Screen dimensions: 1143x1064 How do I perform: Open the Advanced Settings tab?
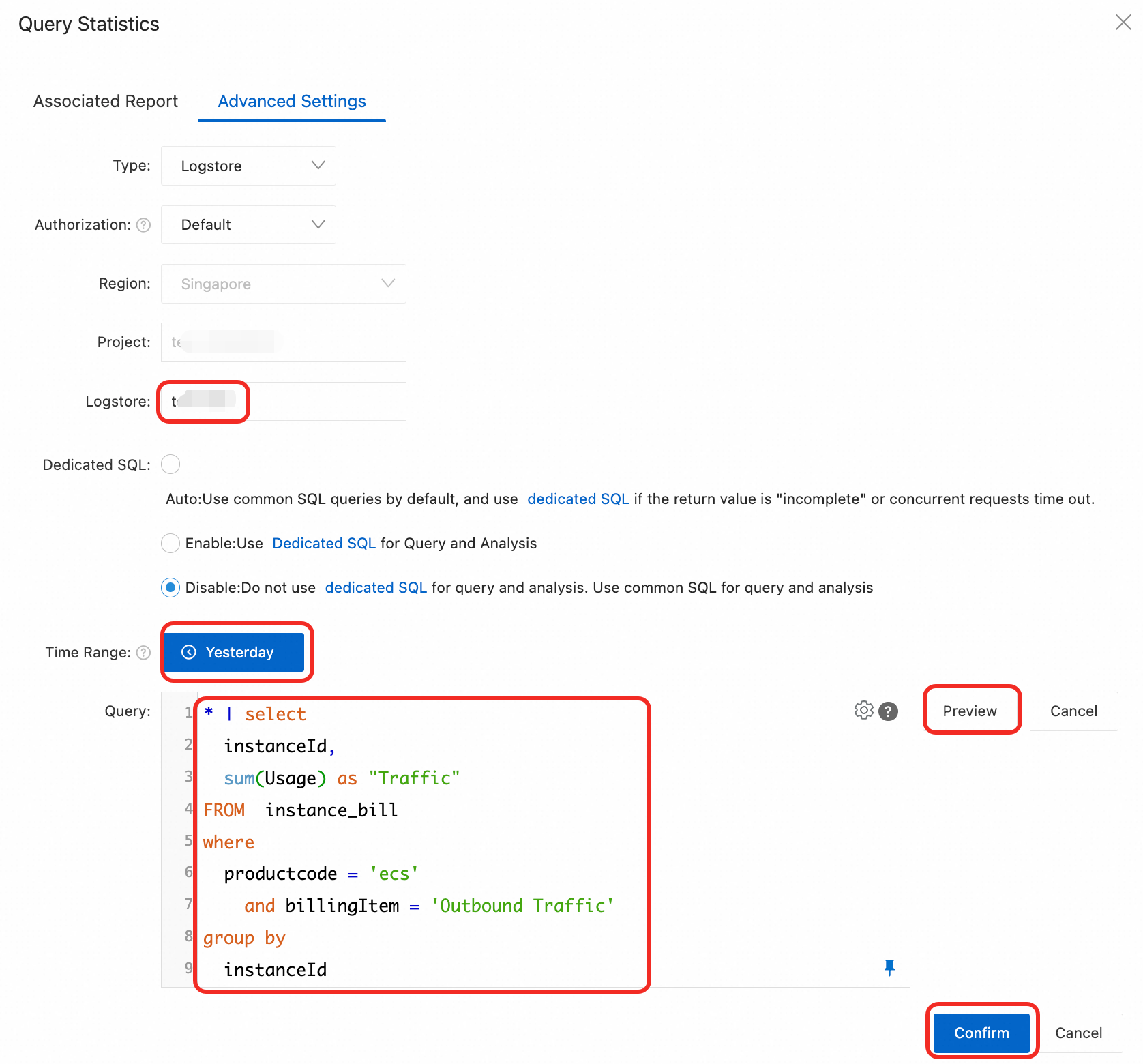(x=292, y=101)
